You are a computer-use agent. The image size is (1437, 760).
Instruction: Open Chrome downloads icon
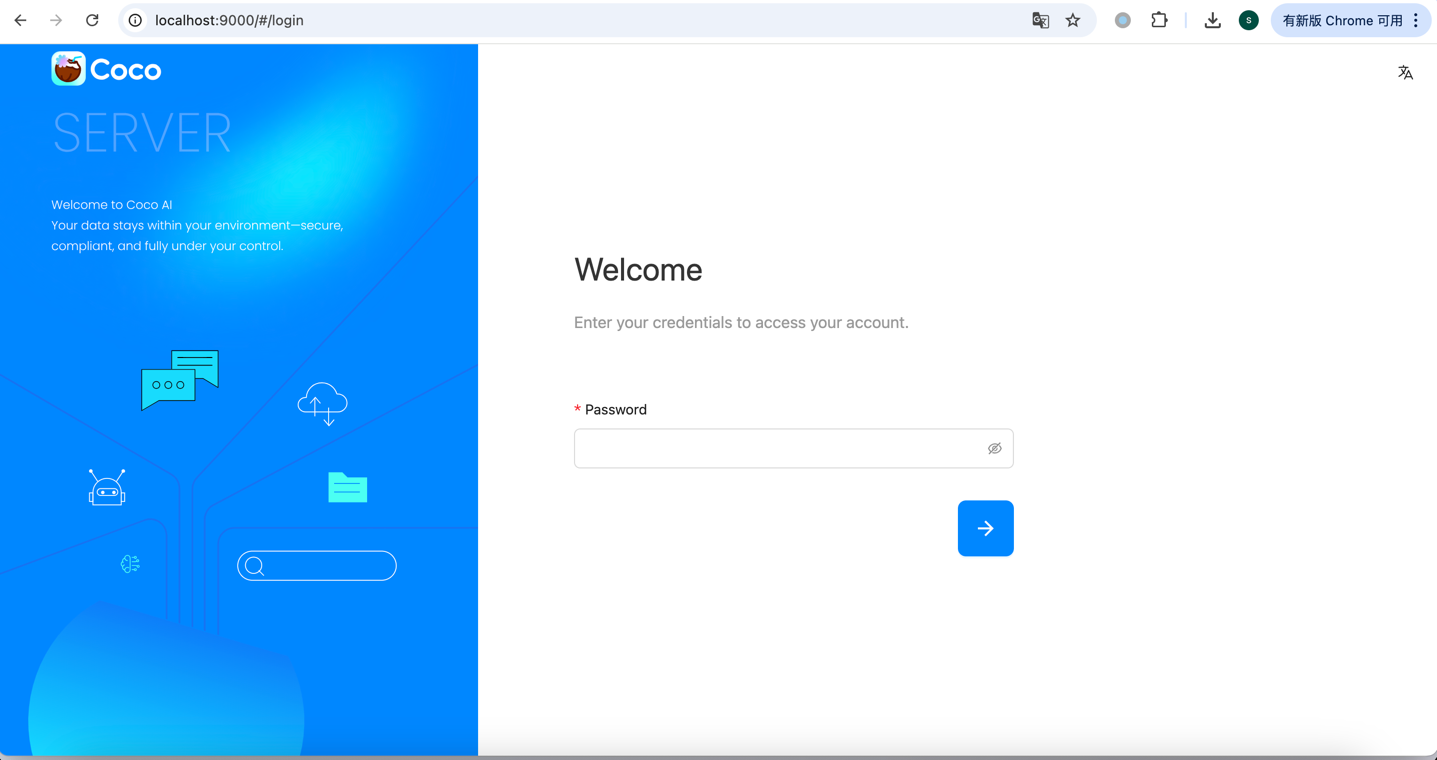(x=1212, y=20)
